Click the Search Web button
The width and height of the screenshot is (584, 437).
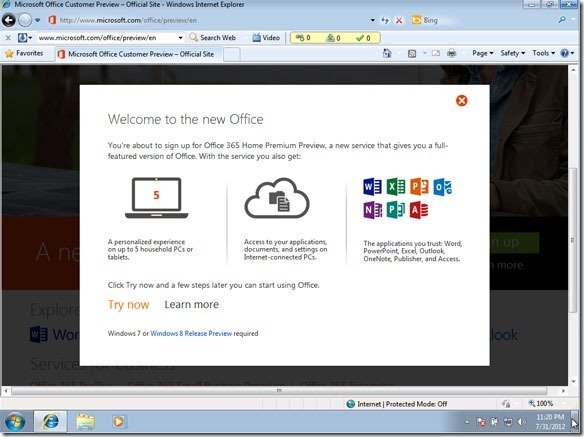(213, 38)
